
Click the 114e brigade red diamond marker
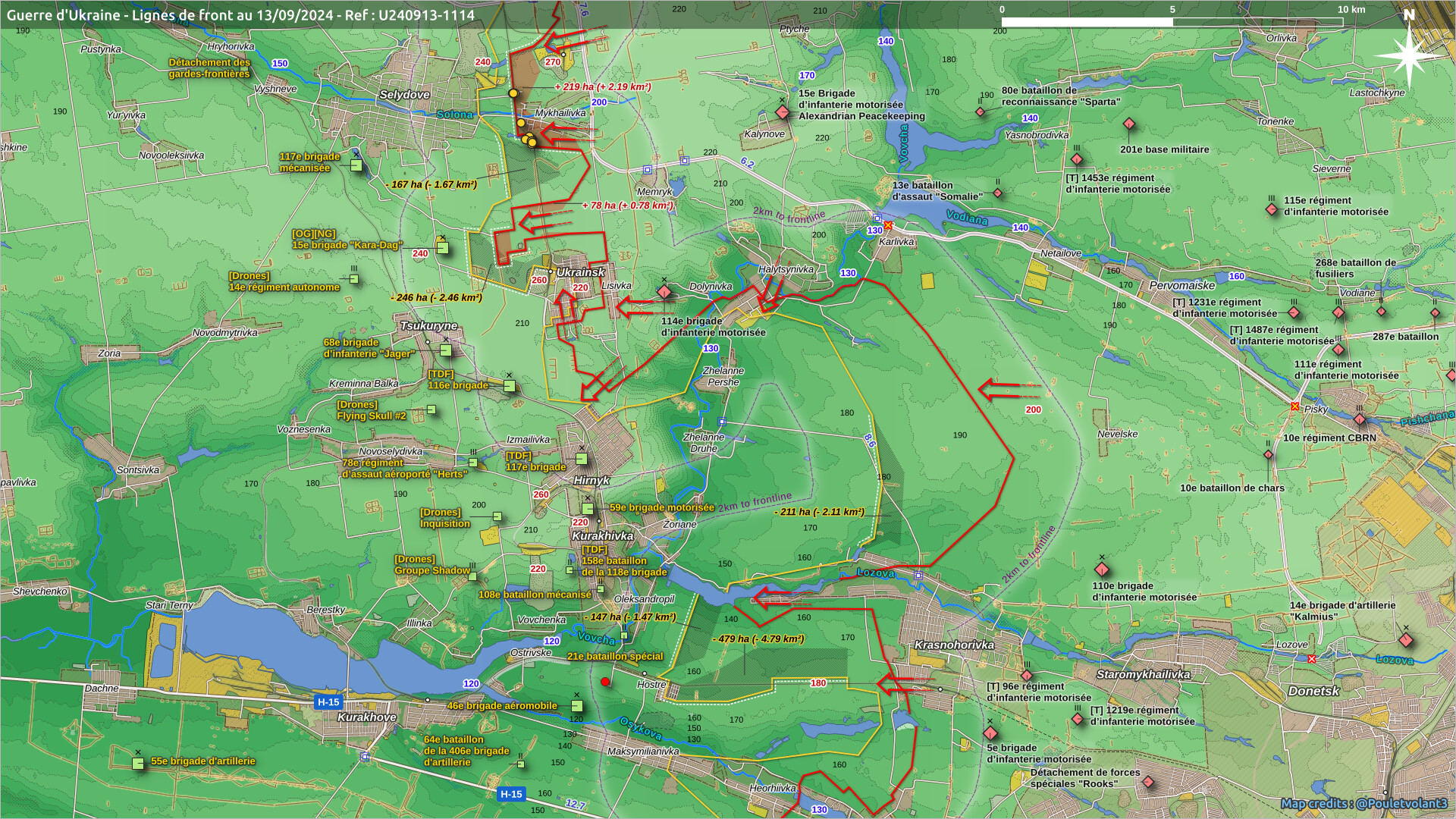pos(664,293)
